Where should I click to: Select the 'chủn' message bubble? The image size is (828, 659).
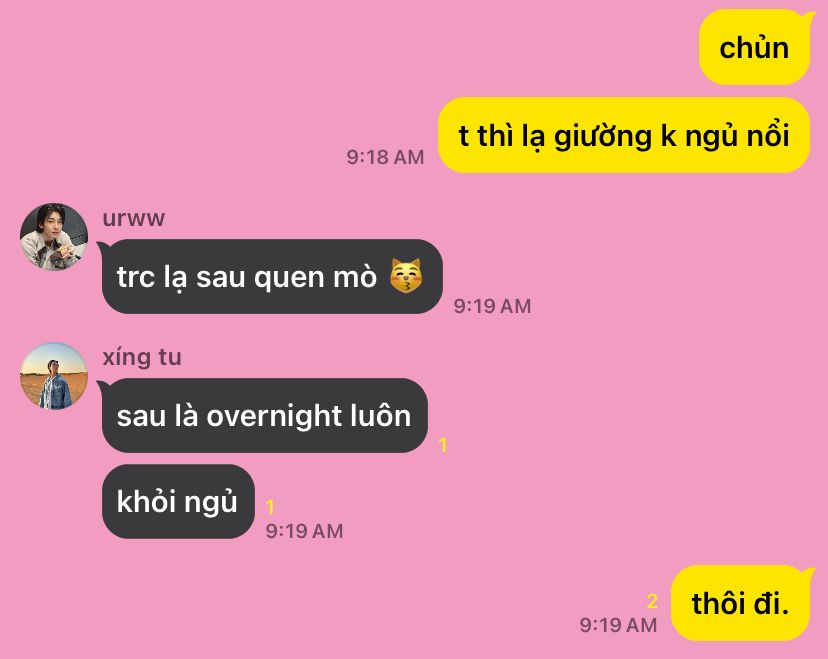pos(754,48)
